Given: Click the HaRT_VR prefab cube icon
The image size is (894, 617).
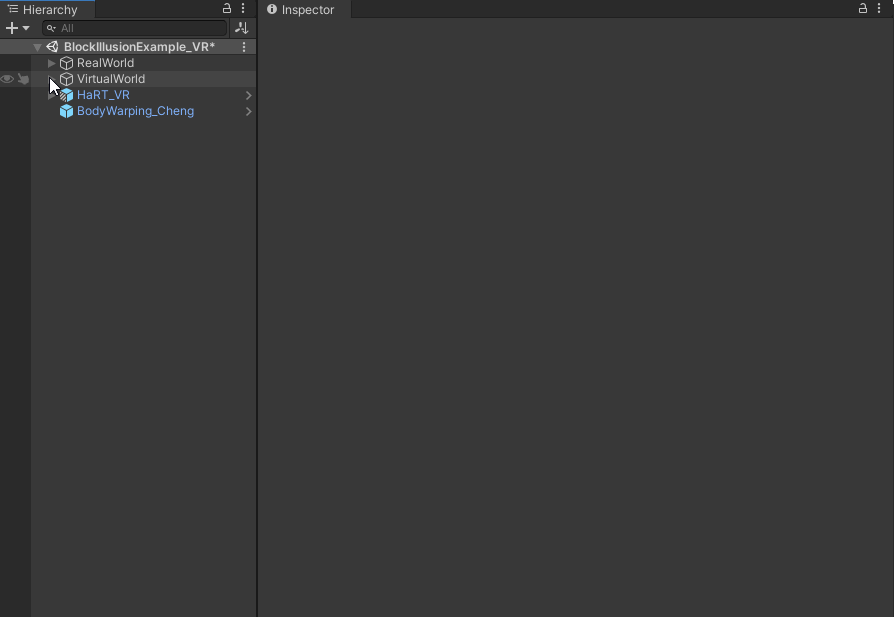Looking at the screenshot, I should tap(67, 95).
